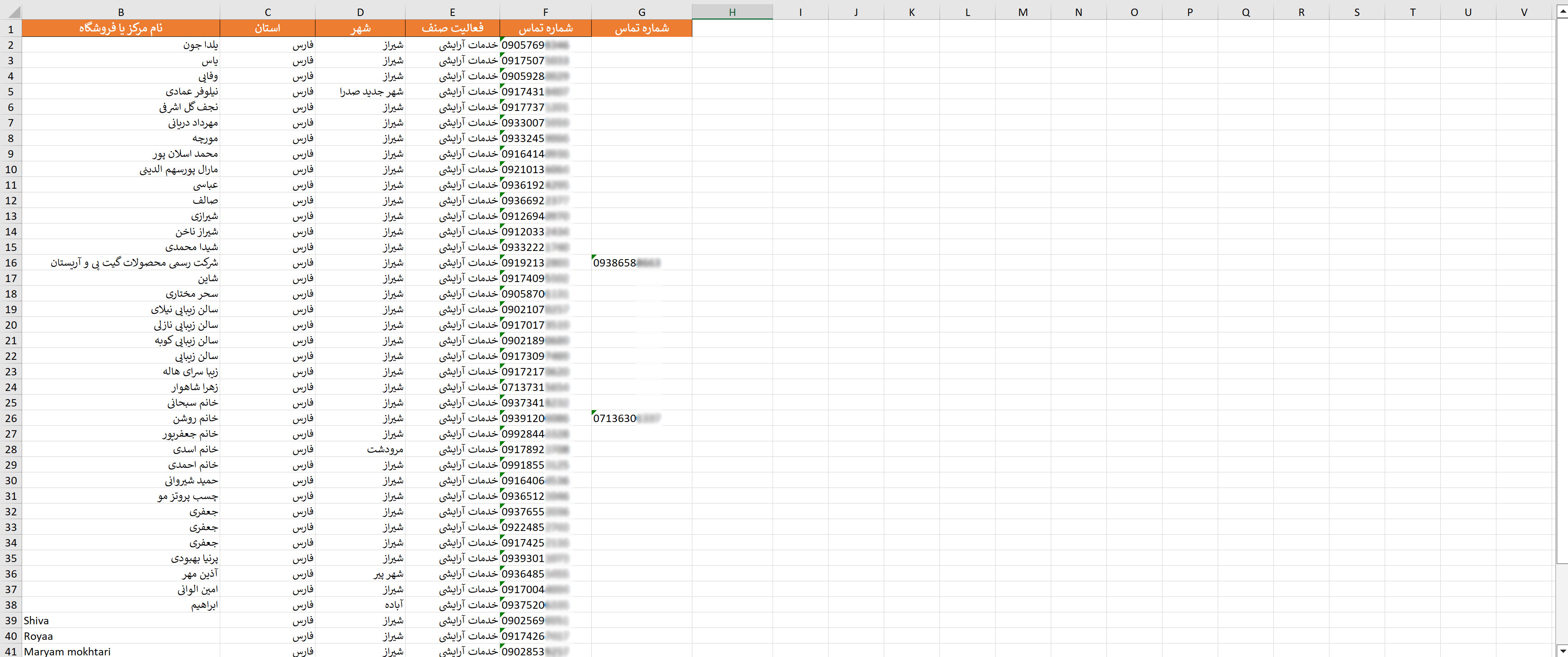Select column M header

[x=1023, y=11]
